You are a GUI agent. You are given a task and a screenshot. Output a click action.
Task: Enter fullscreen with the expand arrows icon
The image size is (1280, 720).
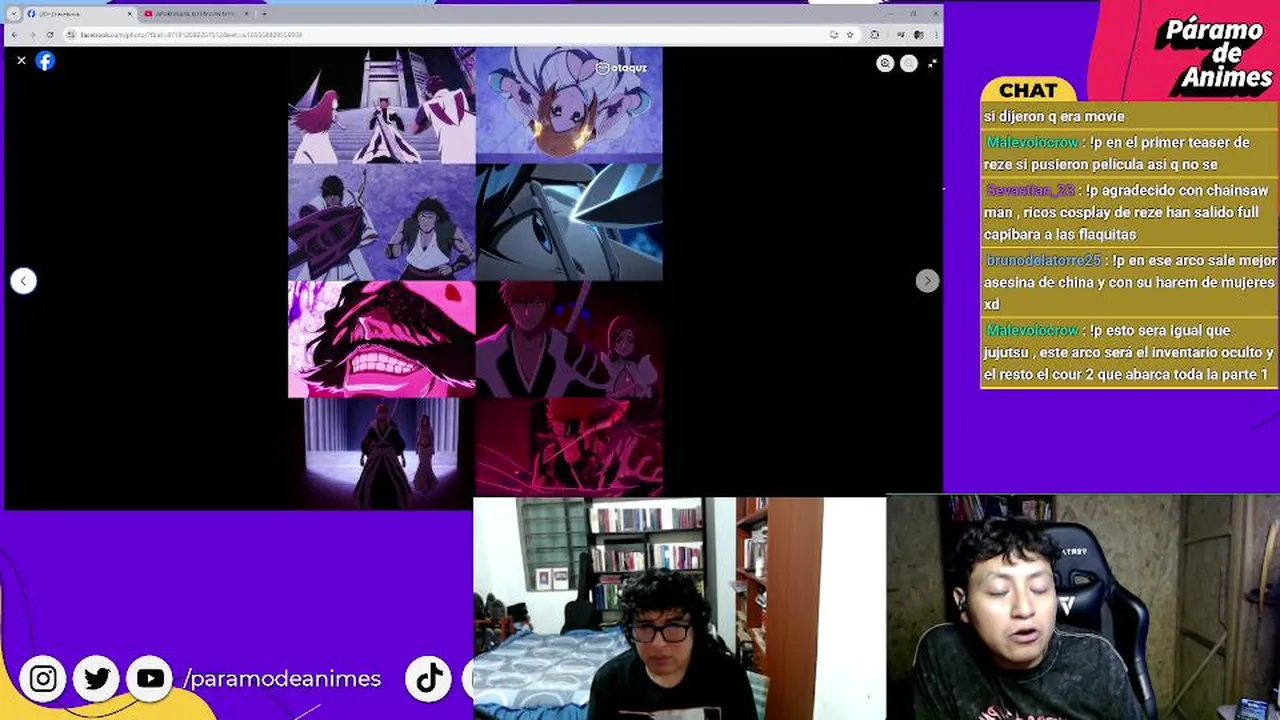(932, 63)
